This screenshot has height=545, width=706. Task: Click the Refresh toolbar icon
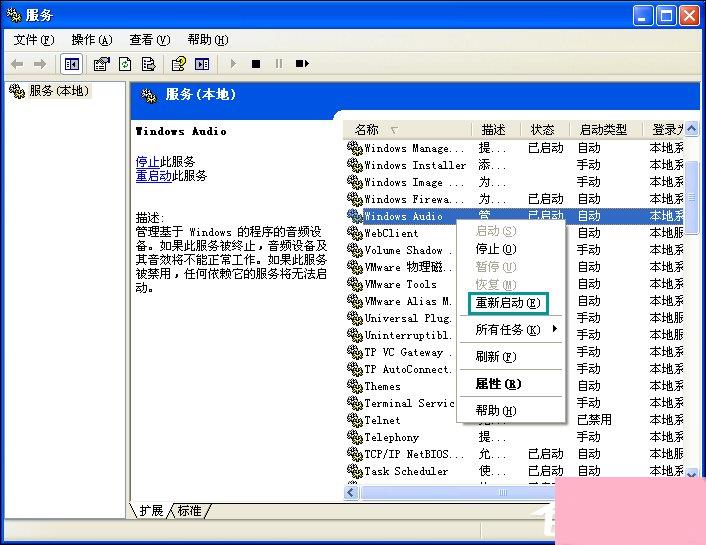coord(125,64)
